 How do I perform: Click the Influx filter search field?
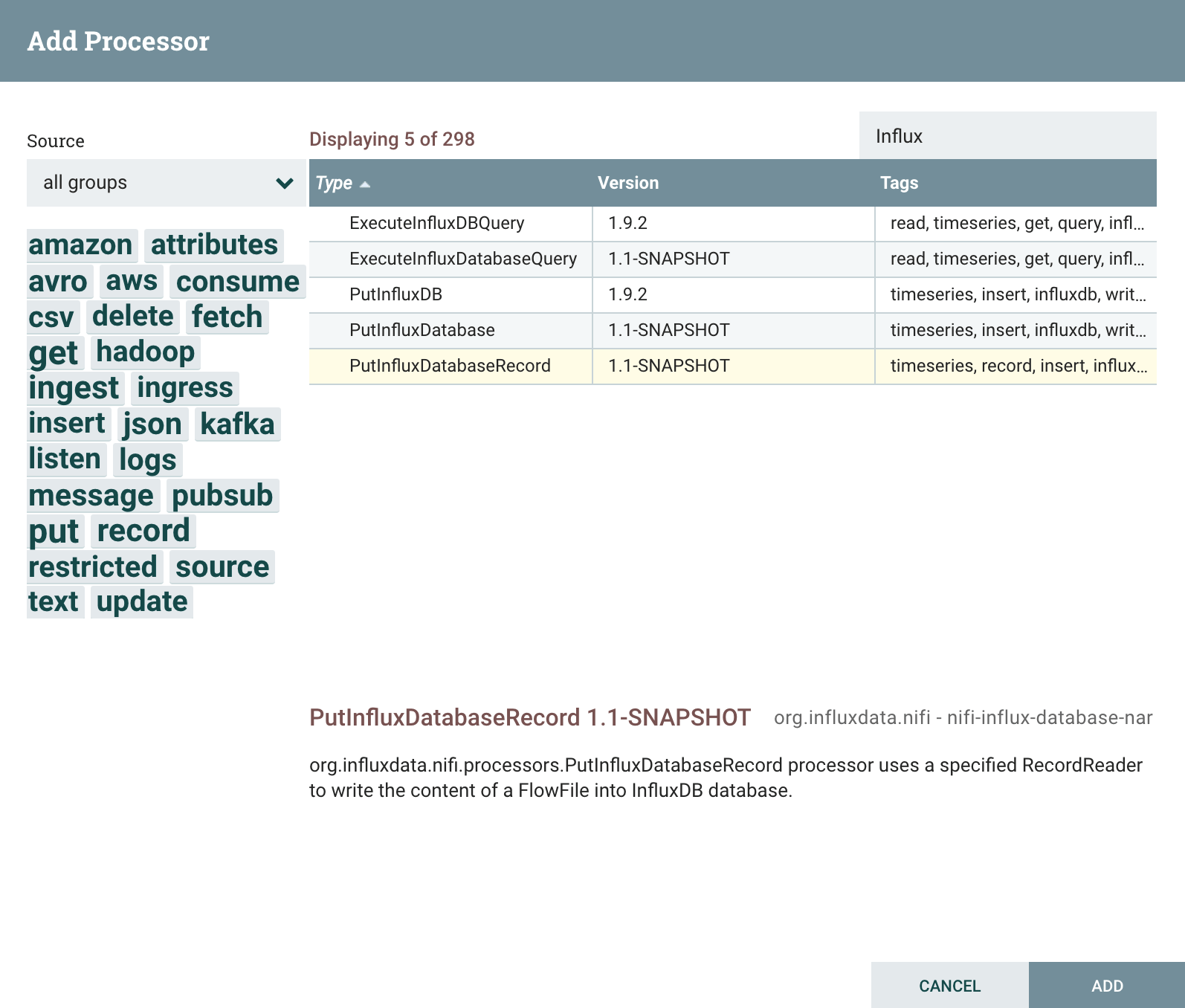pos(1007,136)
